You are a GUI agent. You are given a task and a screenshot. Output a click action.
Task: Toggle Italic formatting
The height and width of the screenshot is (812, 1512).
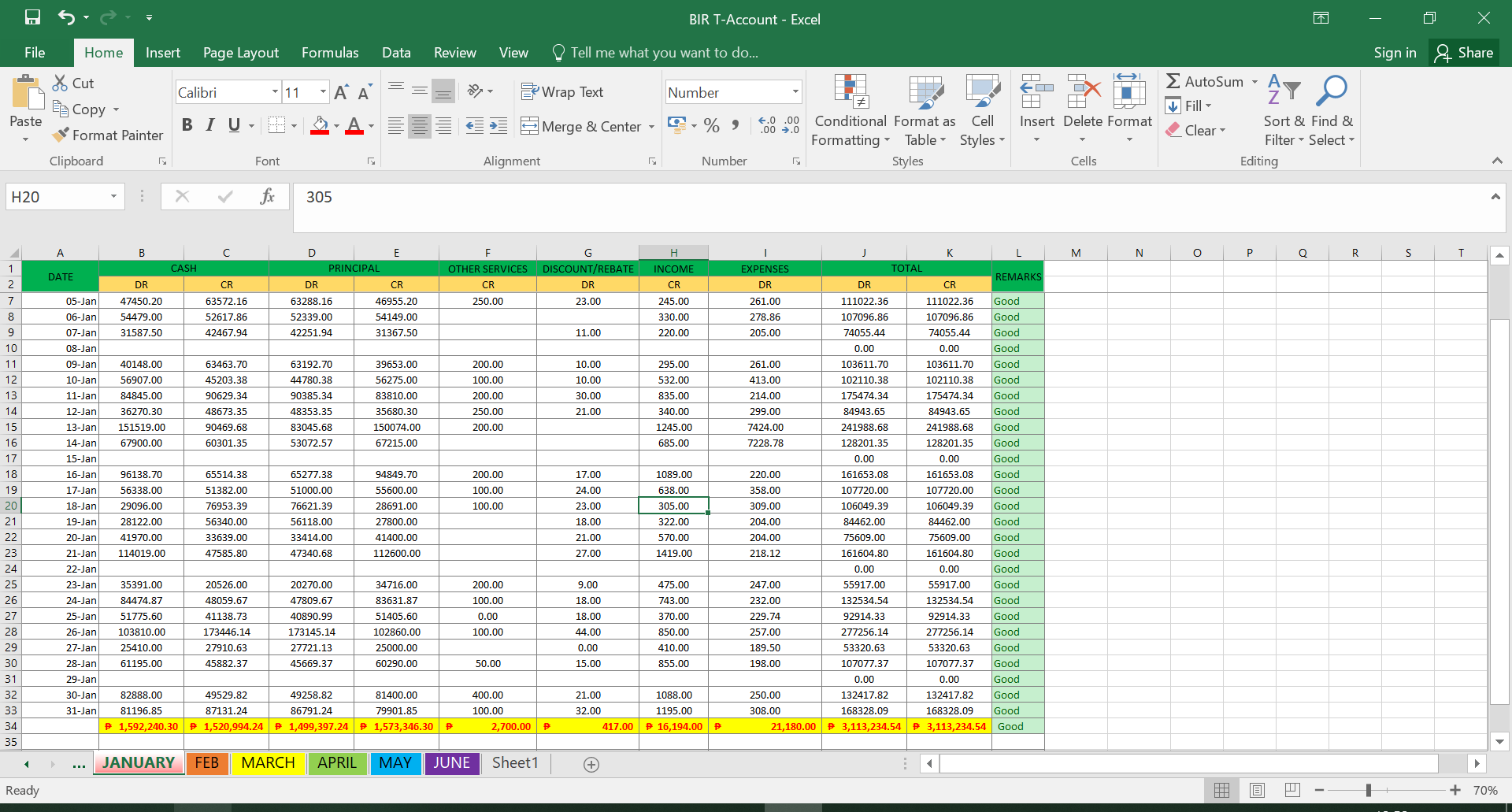click(x=210, y=125)
